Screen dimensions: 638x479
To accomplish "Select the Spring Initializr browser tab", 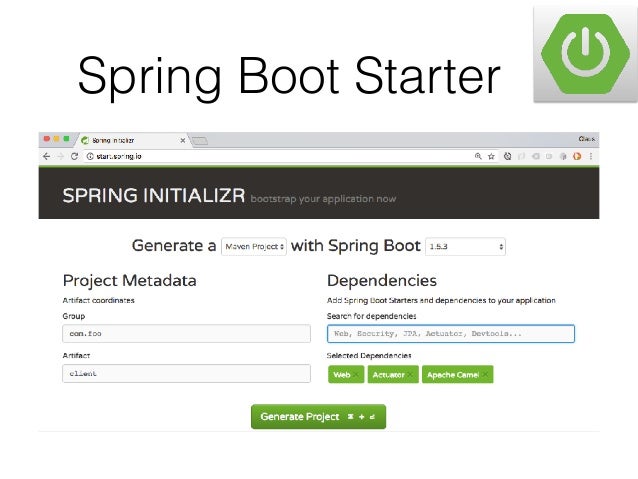I will (x=132, y=140).
